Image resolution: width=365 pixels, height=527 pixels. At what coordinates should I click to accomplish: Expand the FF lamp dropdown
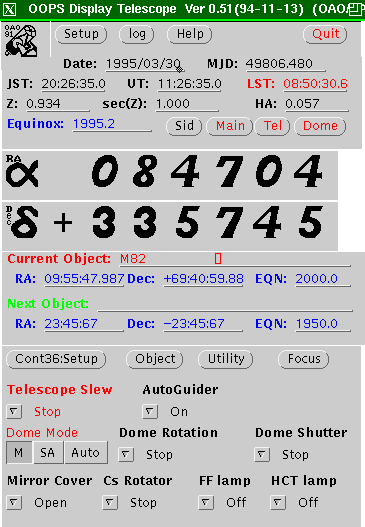point(206,503)
